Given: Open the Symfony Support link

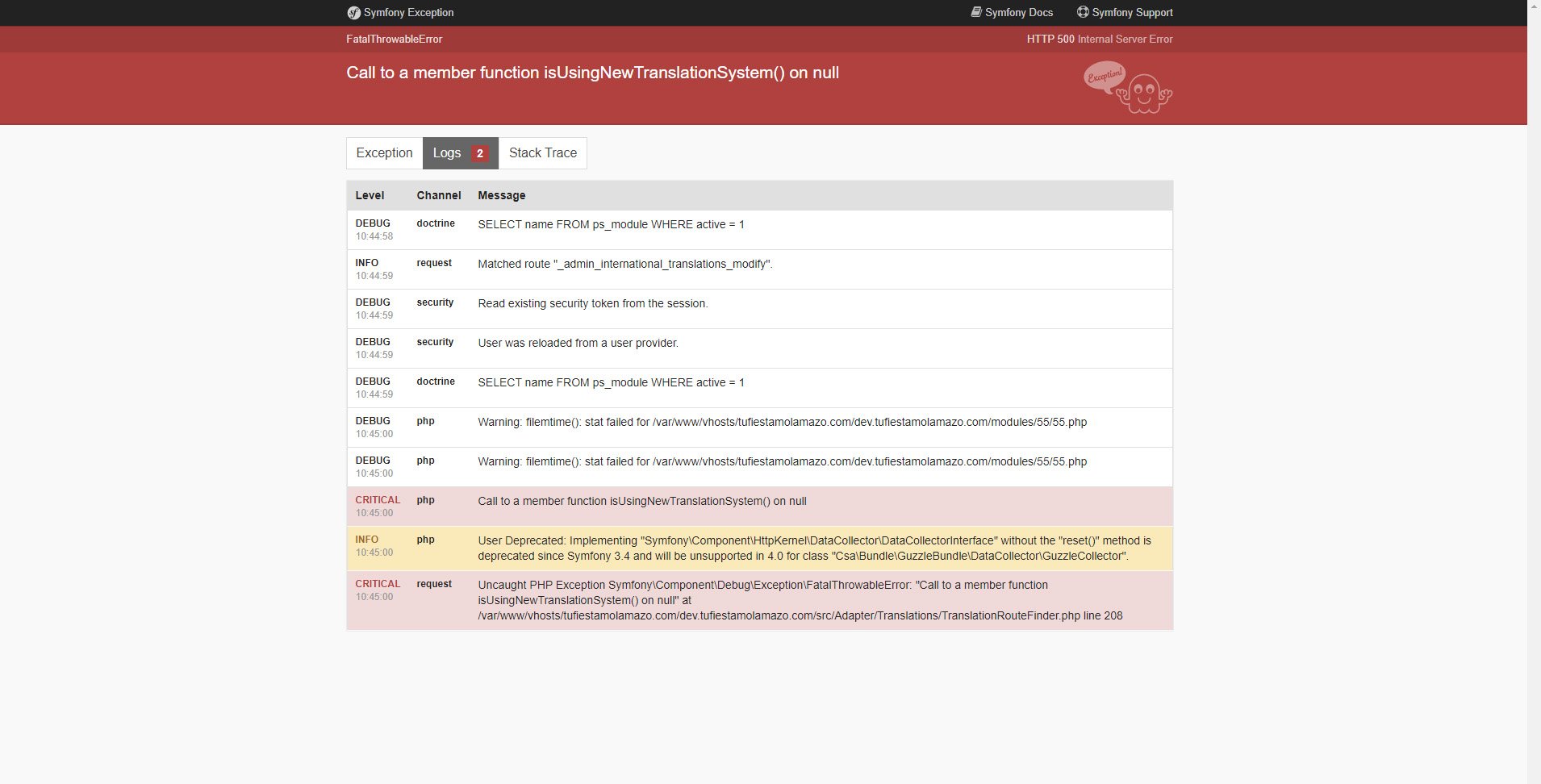Looking at the screenshot, I should point(1125,12).
